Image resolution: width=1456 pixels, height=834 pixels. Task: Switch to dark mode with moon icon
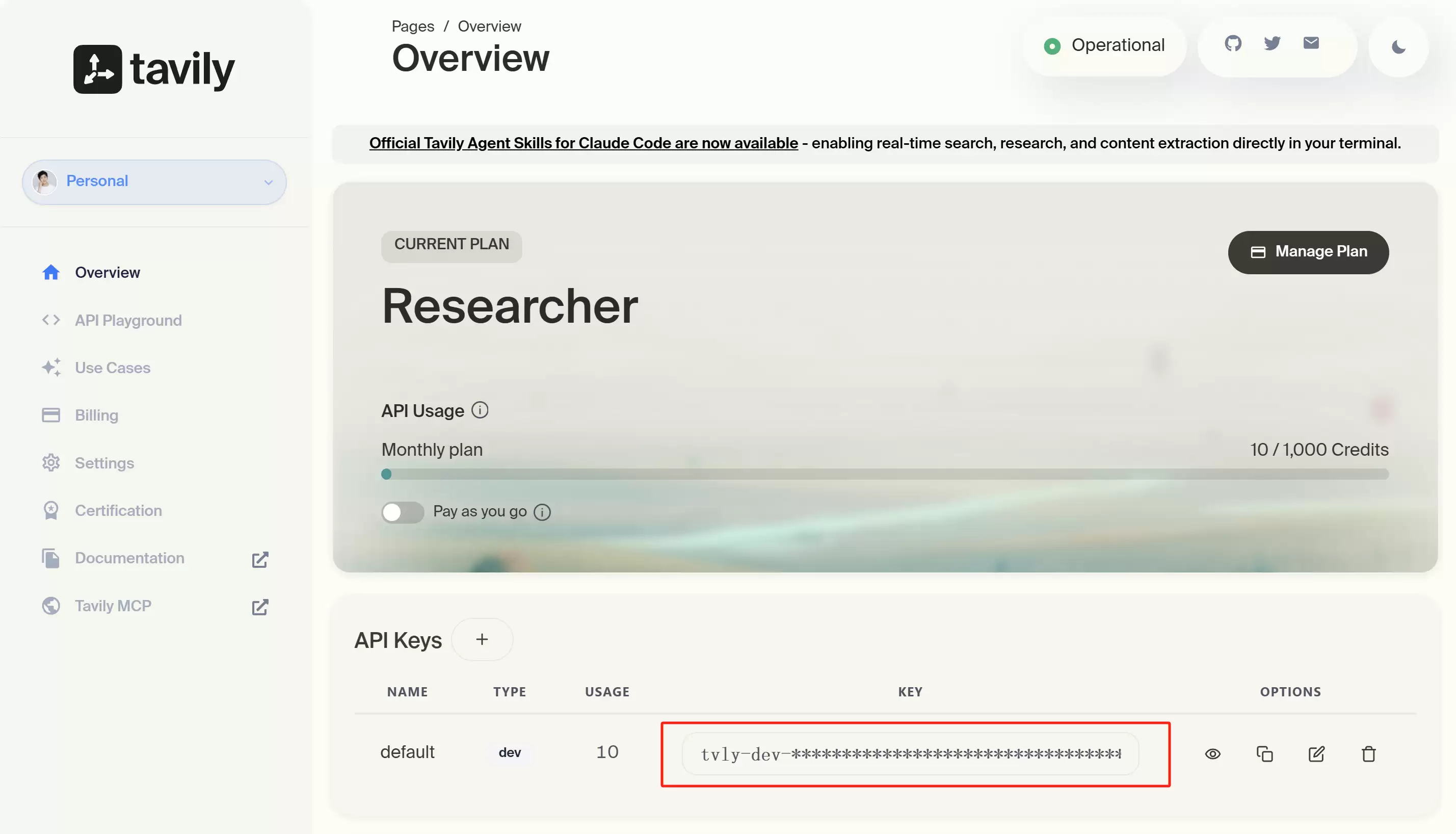(x=1398, y=47)
